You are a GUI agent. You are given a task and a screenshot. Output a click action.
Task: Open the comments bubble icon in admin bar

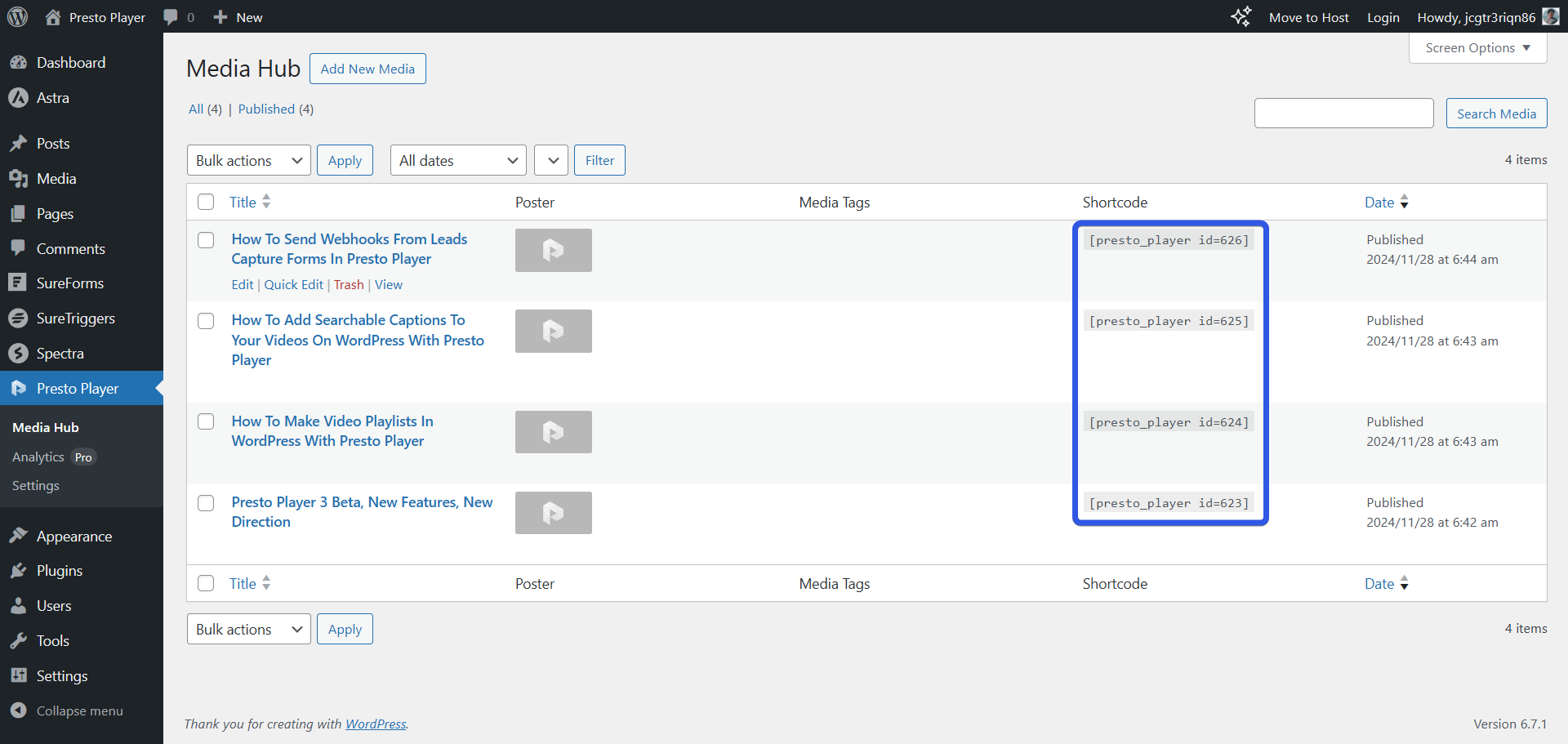171,17
